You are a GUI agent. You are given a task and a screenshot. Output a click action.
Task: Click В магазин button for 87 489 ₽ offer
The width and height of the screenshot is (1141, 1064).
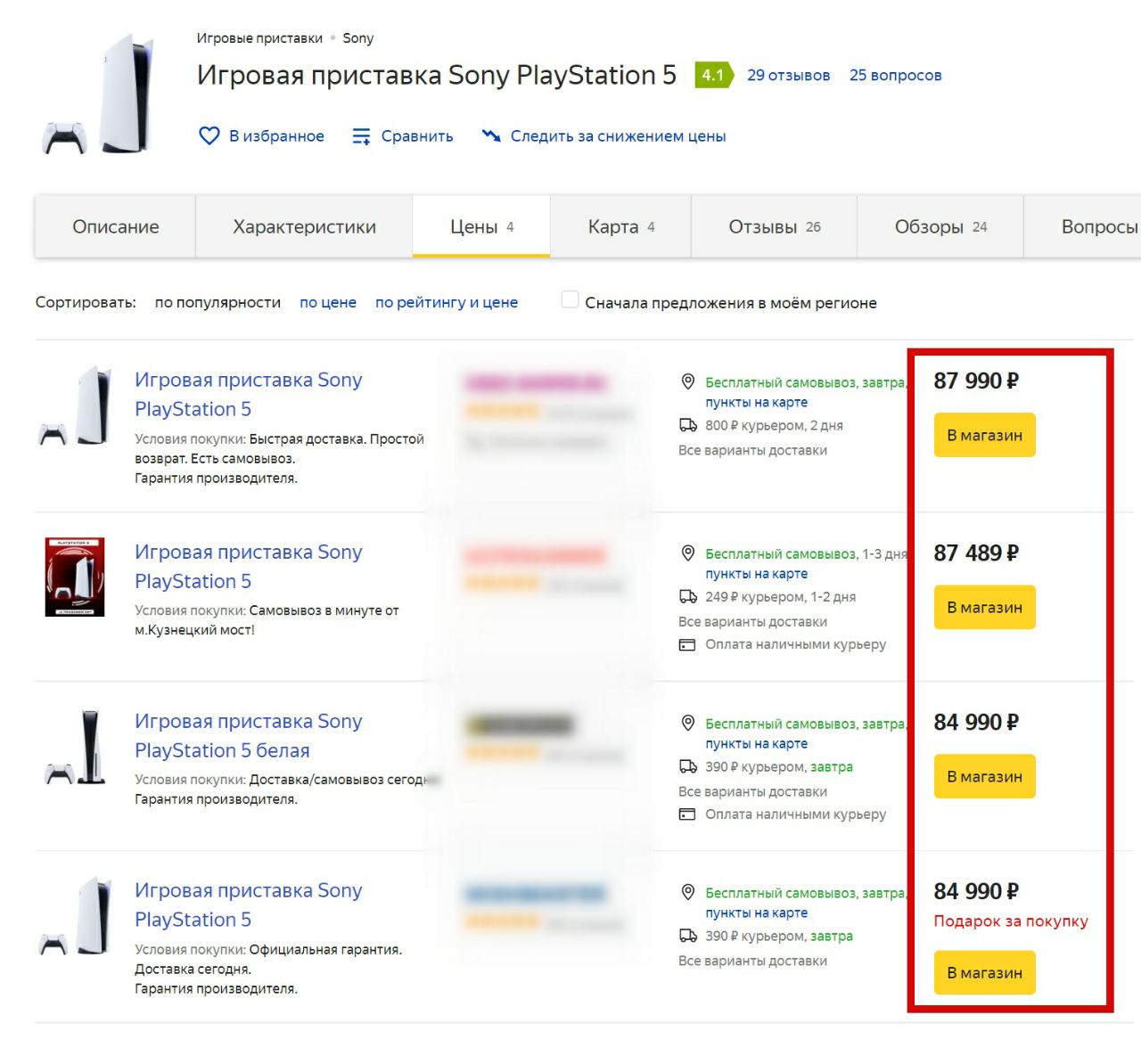pyautogui.click(x=984, y=607)
